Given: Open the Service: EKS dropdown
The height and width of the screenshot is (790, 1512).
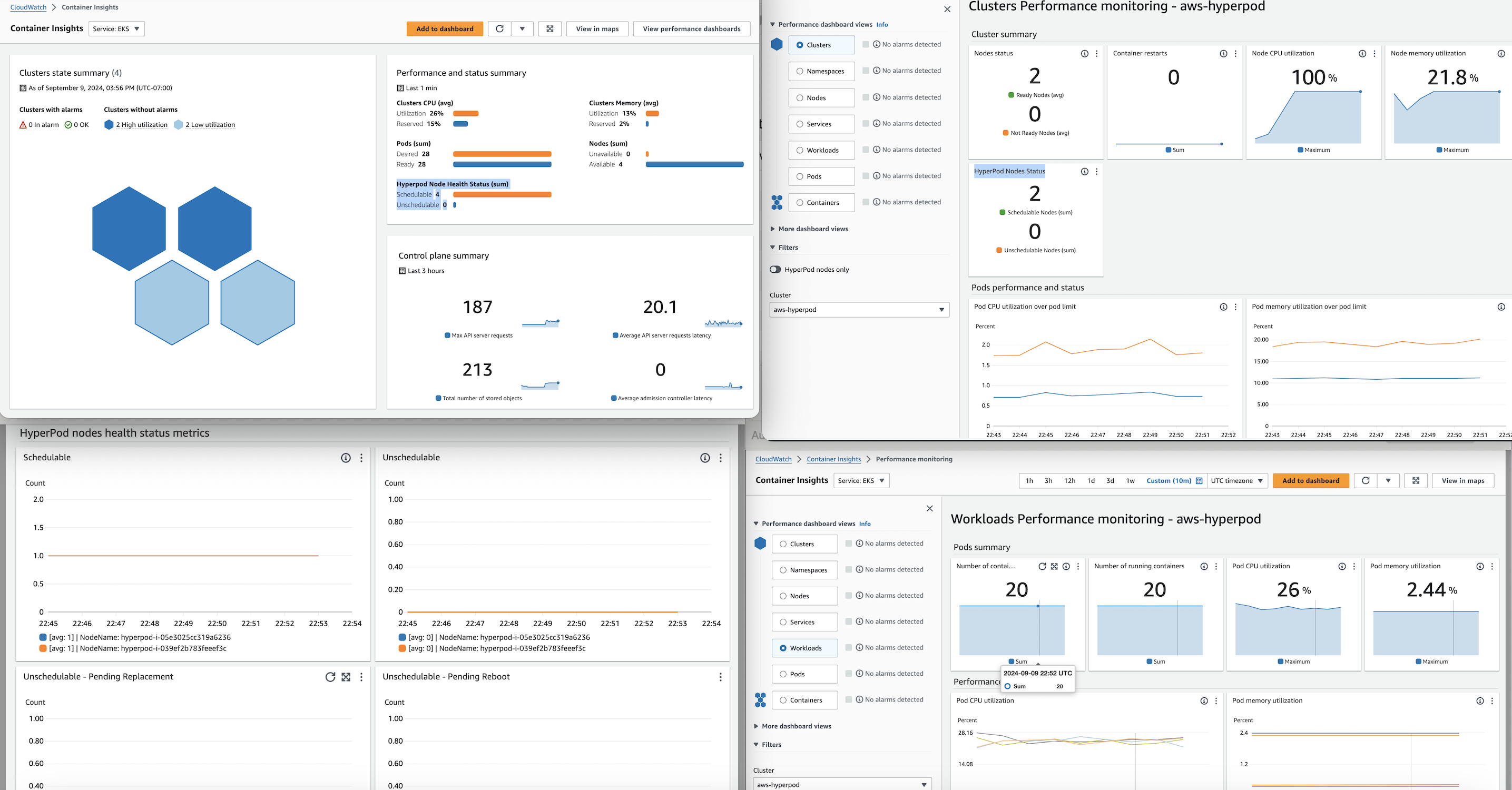Looking at the screenshot, I should tap(116, 28).
